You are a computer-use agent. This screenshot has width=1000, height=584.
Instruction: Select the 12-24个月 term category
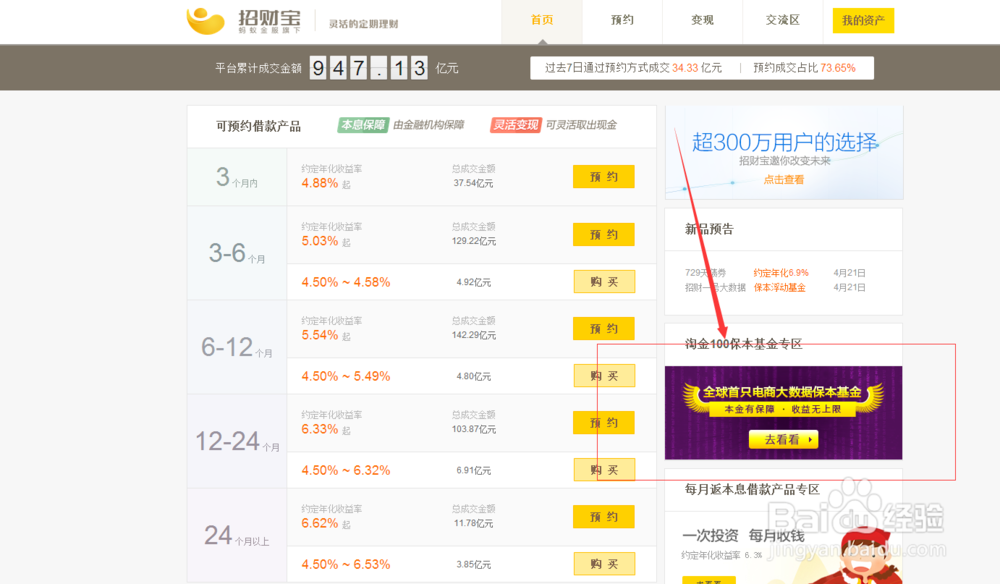pyautogui.click(x=237, y=441)
